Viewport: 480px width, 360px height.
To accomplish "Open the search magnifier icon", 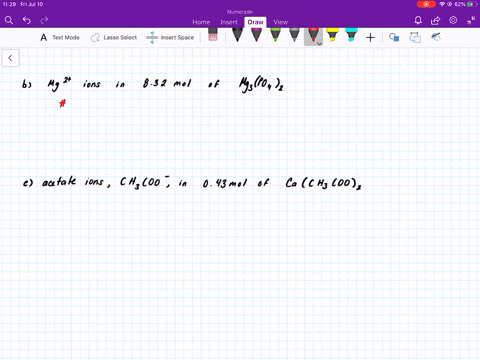I will click(x=9, y=20).
